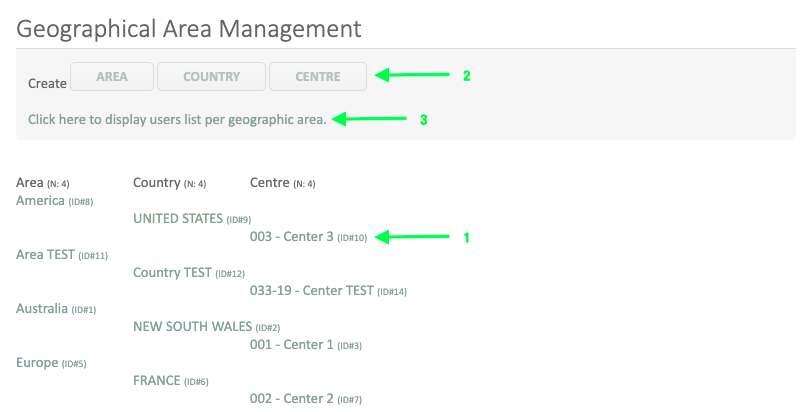This screenshot has width=801, height=412.
Task: Click the Area column header
Action: (x=30, y=183)
